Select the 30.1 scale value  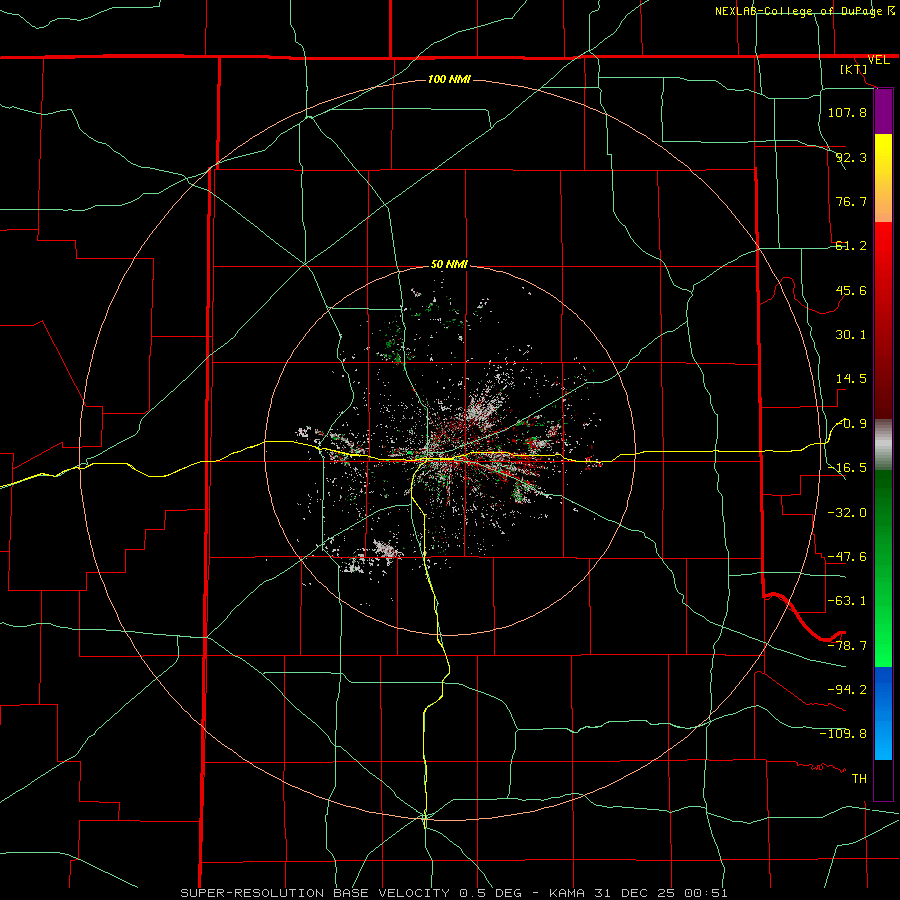(x=851, y=335)
